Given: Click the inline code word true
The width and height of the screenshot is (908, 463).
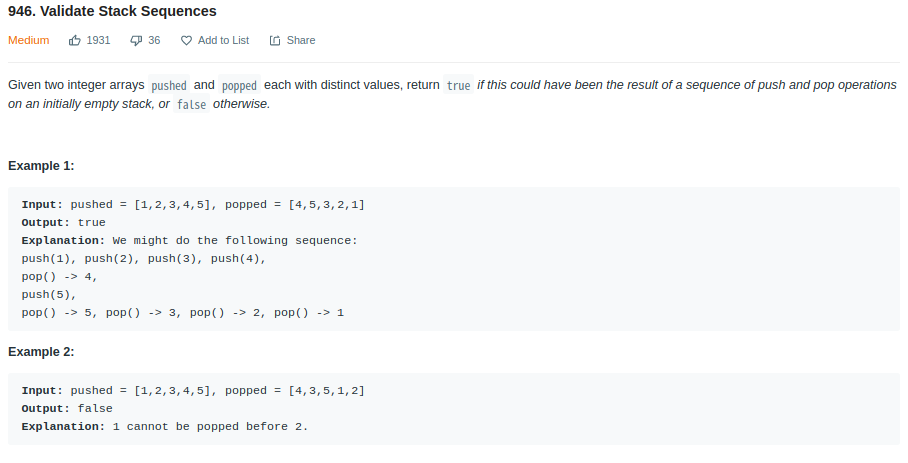Looking at the screenshot, I should click(459, 85).
